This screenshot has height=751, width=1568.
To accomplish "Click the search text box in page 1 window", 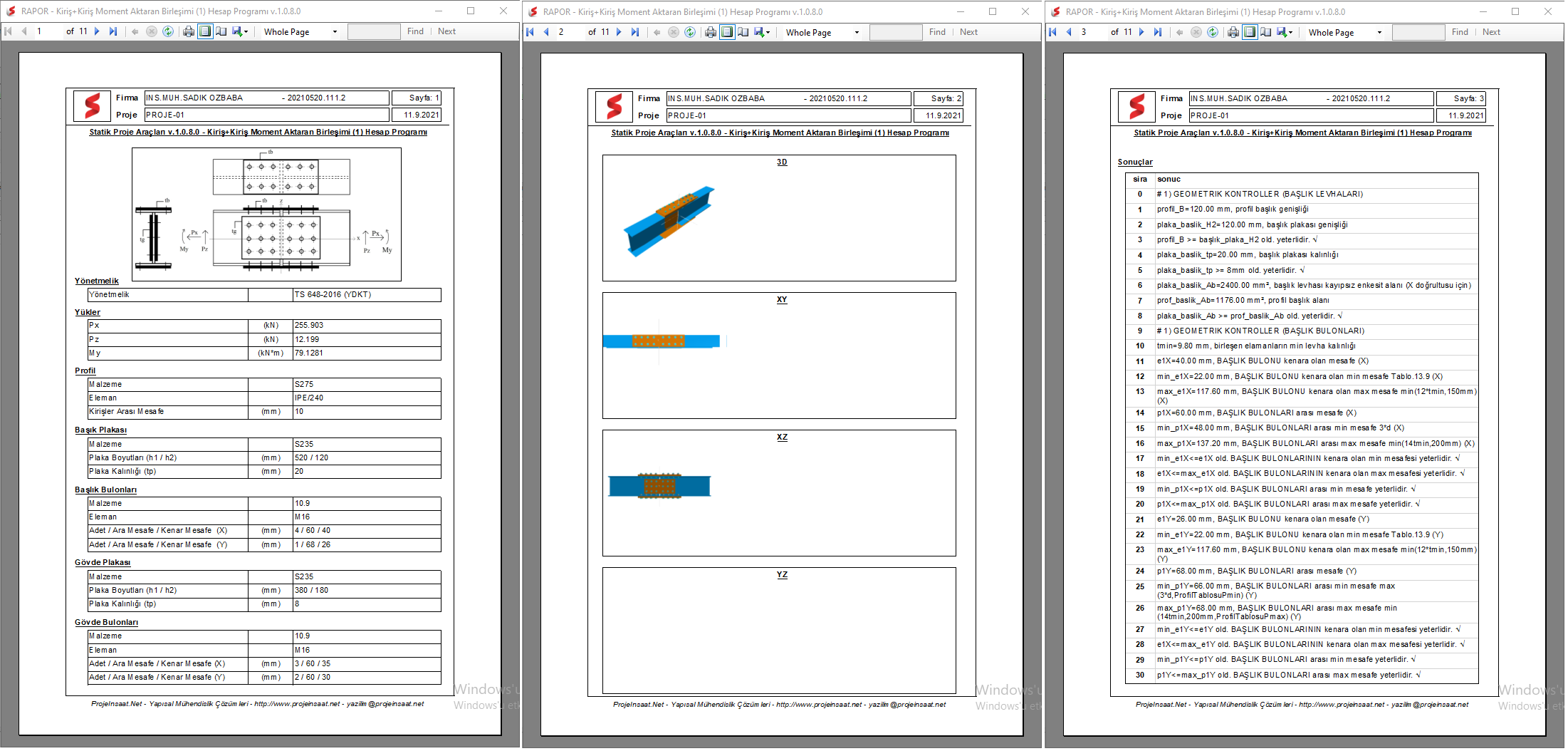I will 374,31.
